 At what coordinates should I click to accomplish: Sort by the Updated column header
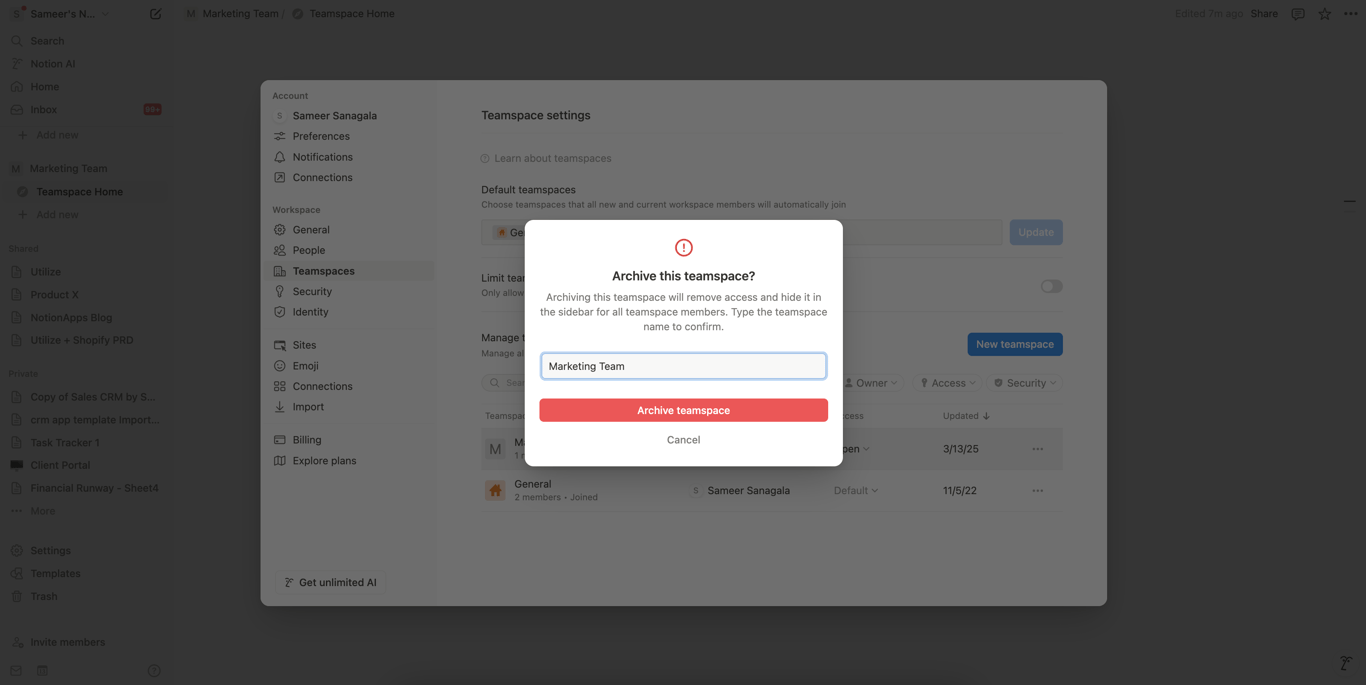[x=966, y=416]
